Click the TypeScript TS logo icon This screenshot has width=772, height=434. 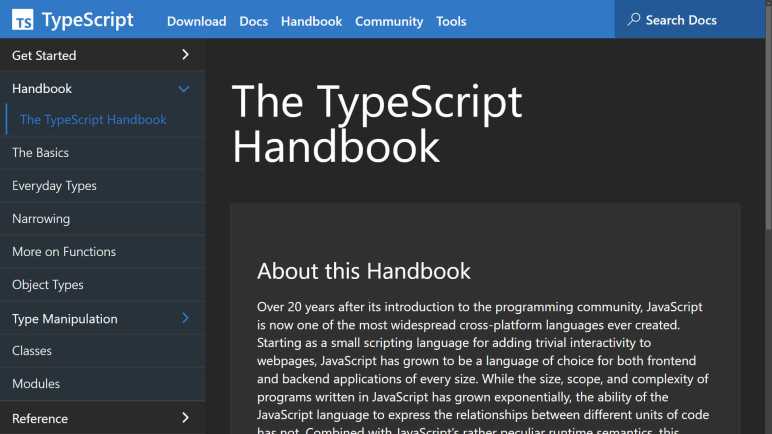pos(23,21)
